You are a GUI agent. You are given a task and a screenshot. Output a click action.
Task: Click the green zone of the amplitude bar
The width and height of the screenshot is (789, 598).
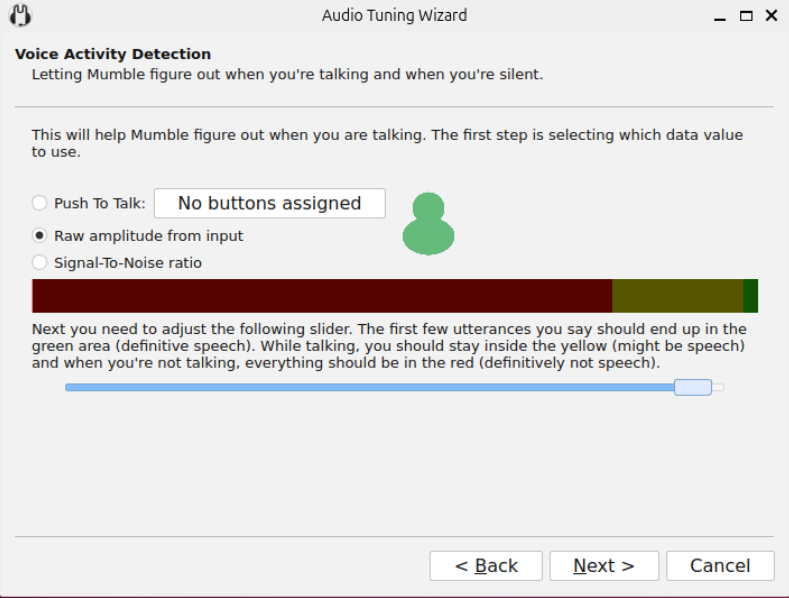[751, 296]
